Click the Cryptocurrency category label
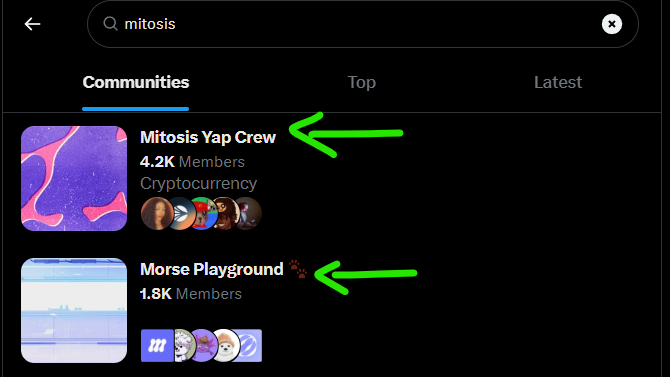 point(198,183)
